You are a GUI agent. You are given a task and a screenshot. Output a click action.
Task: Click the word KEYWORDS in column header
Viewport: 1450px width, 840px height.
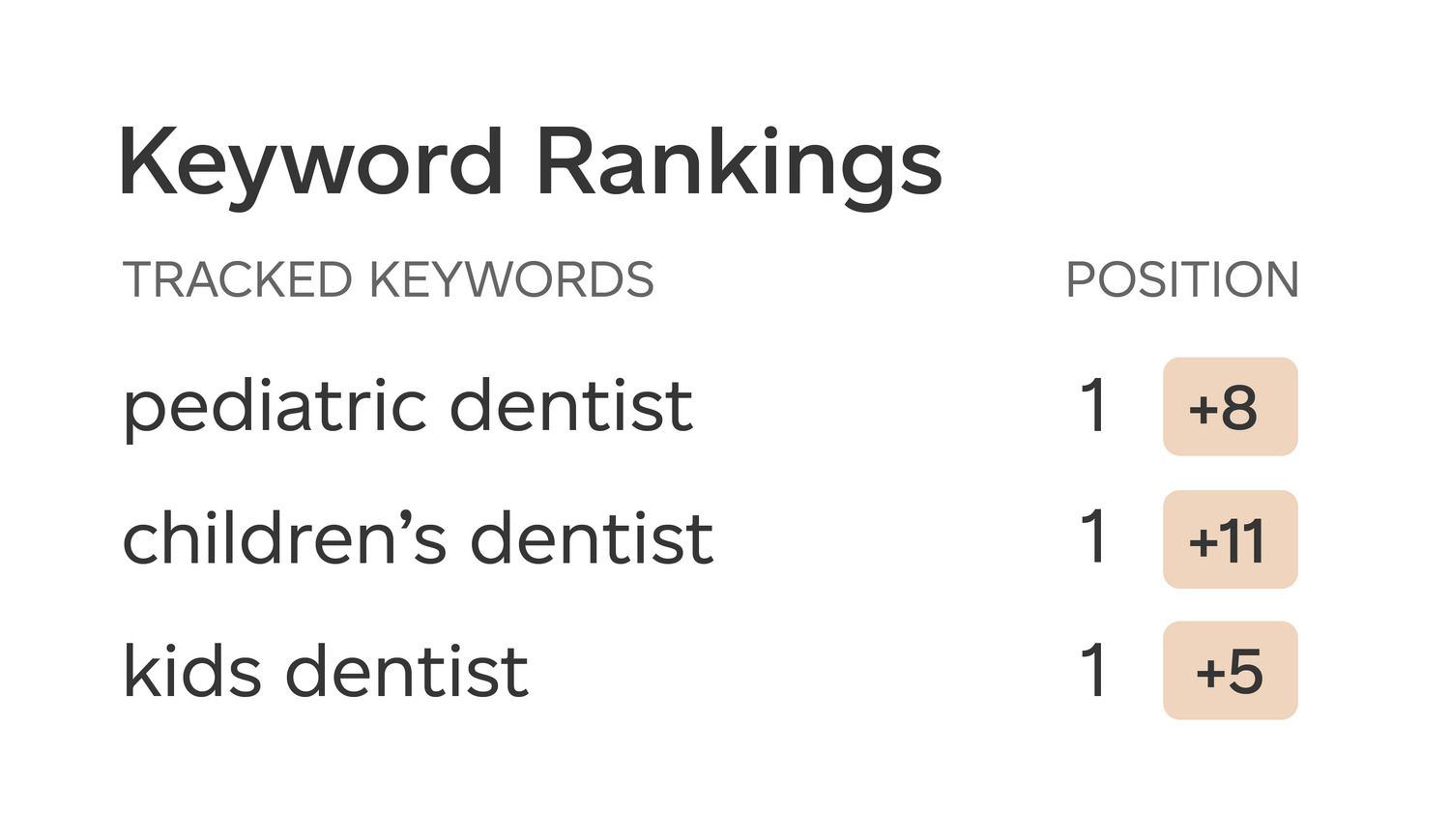pyautogui.click(x=511, y=280)
